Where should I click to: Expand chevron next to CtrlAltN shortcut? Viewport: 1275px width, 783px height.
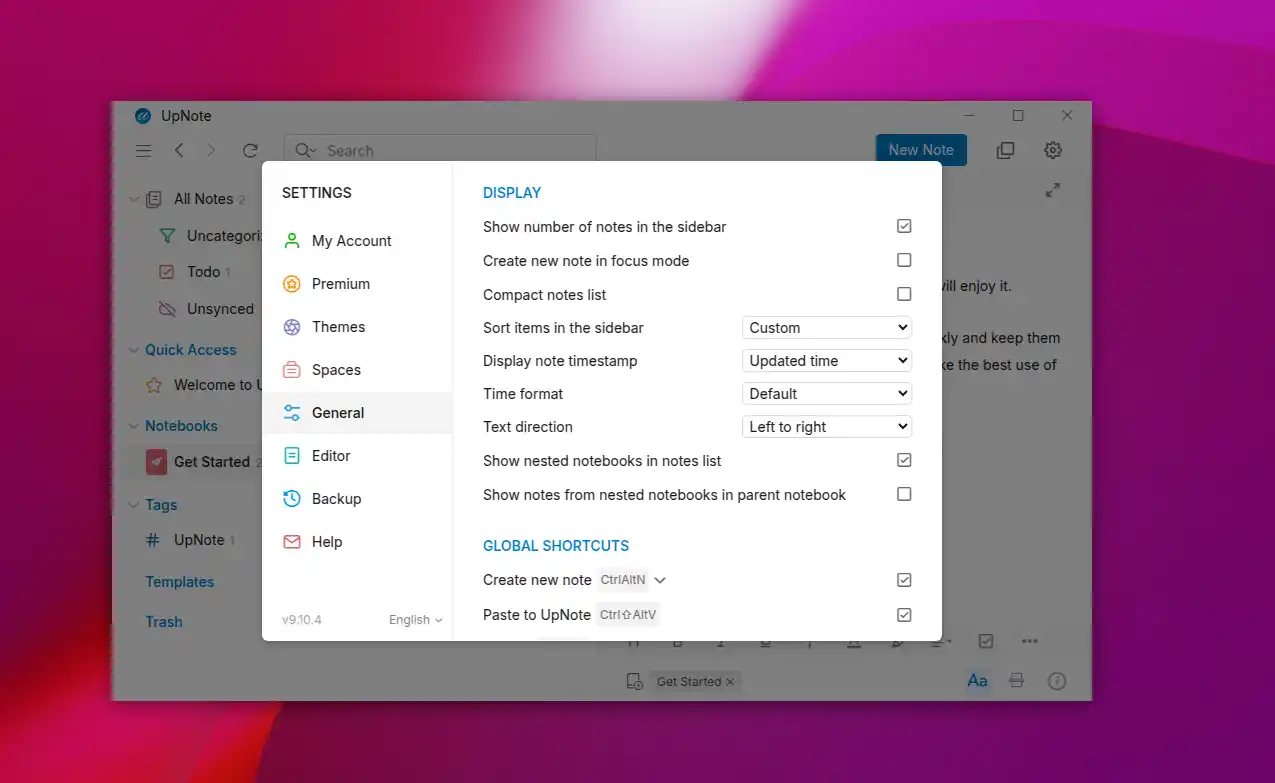click(660, 580)
